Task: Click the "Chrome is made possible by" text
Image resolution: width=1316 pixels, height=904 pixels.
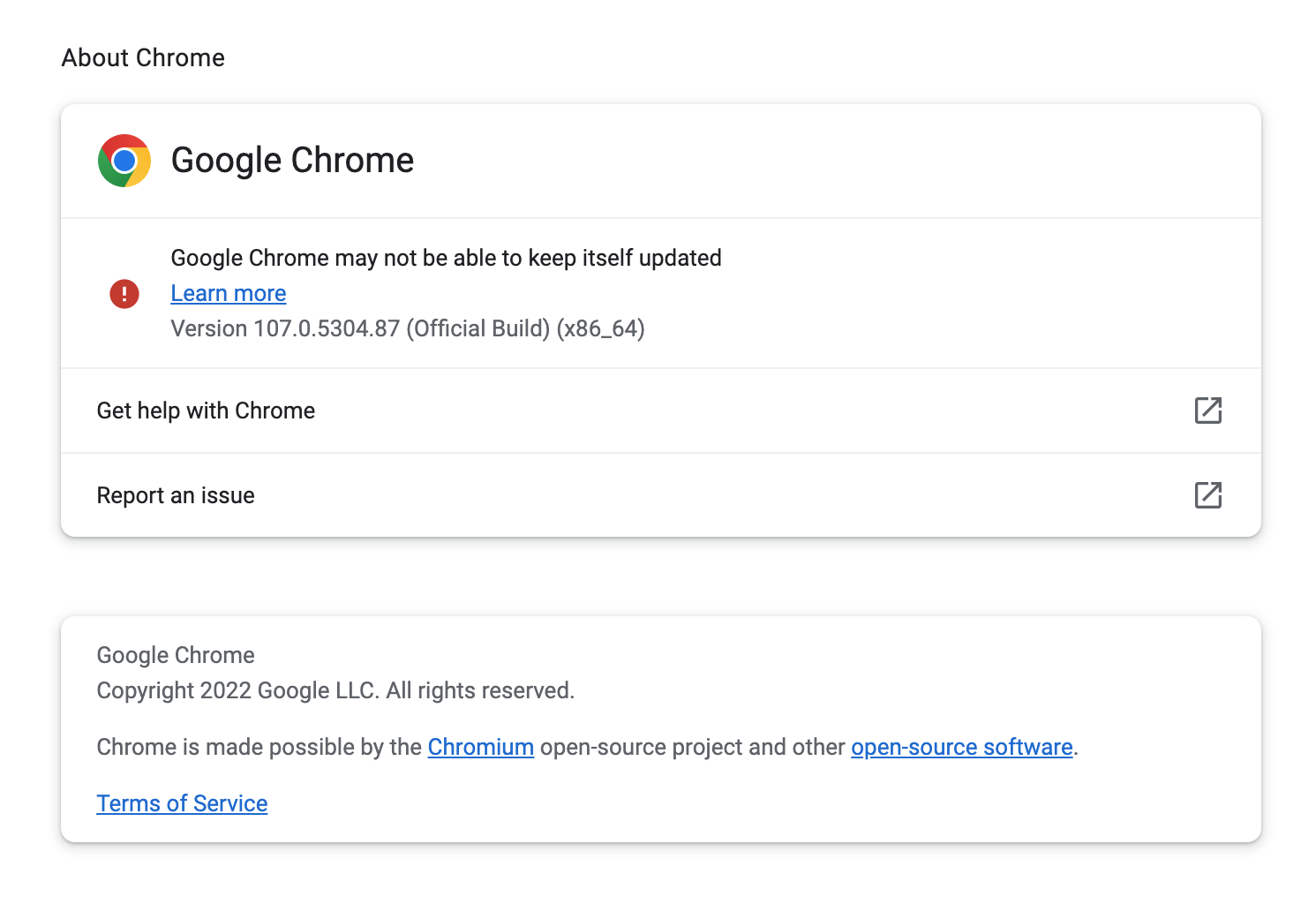Action: tap(259, 747)
